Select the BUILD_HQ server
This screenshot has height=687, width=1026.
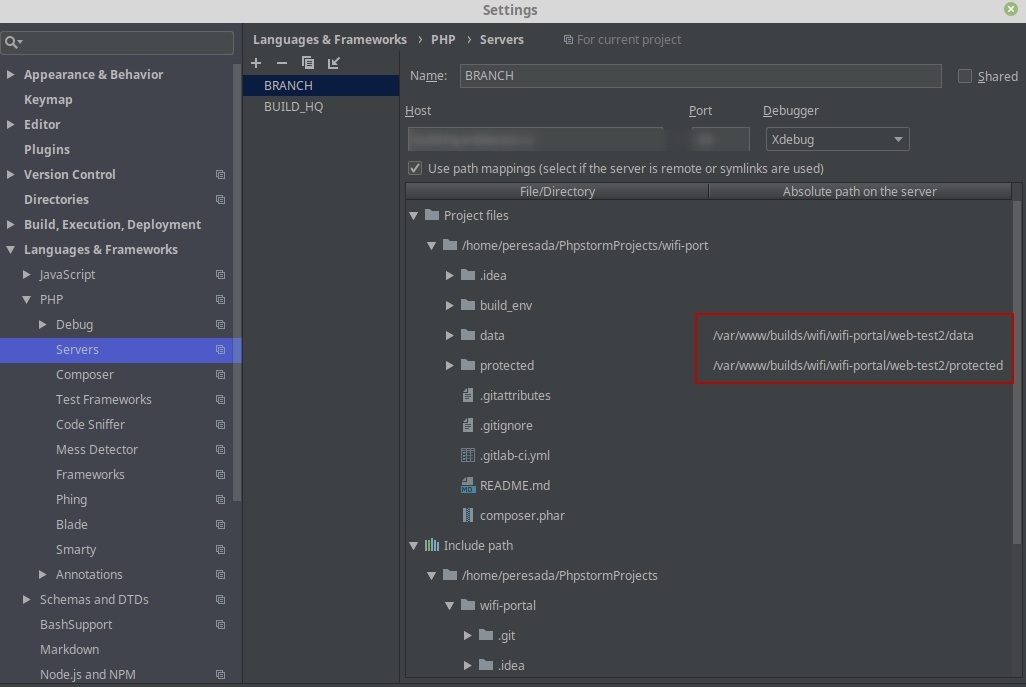click(x=321, y=107)
